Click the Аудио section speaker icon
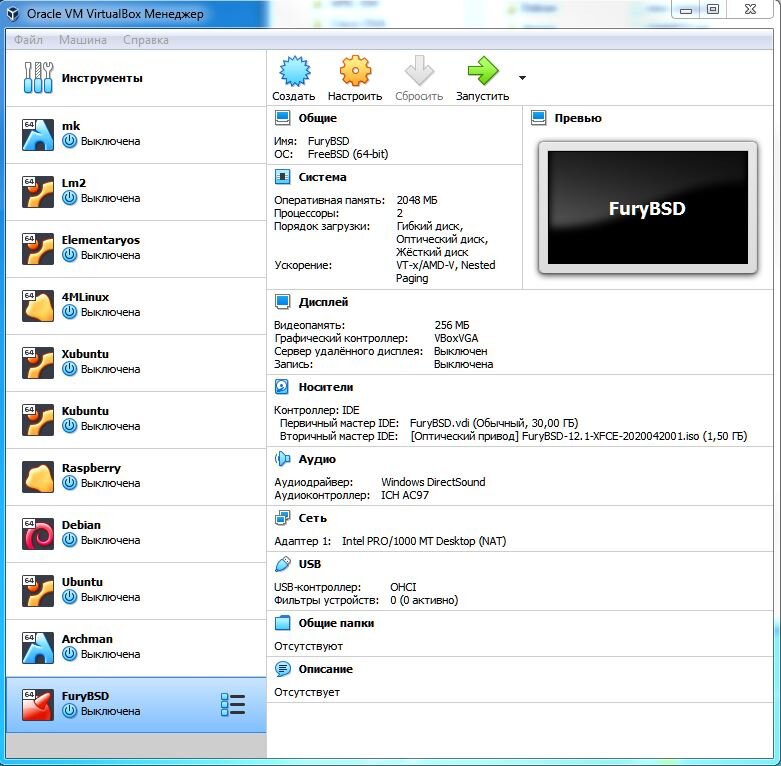781x766 pixels. click(282, 459)
